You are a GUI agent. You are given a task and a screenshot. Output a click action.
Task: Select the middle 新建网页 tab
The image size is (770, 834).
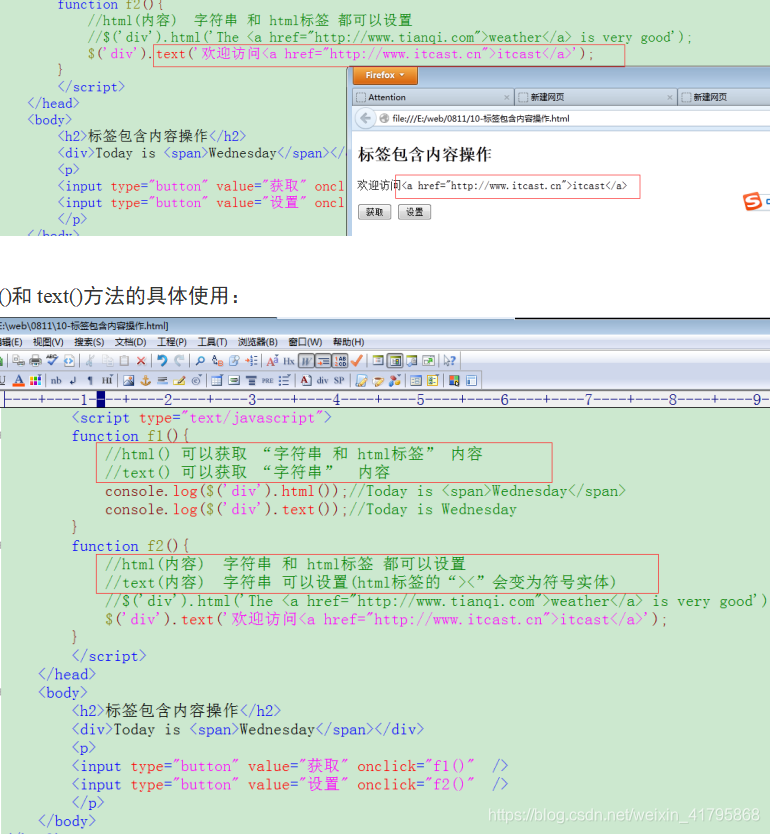[x=596, y=97]
